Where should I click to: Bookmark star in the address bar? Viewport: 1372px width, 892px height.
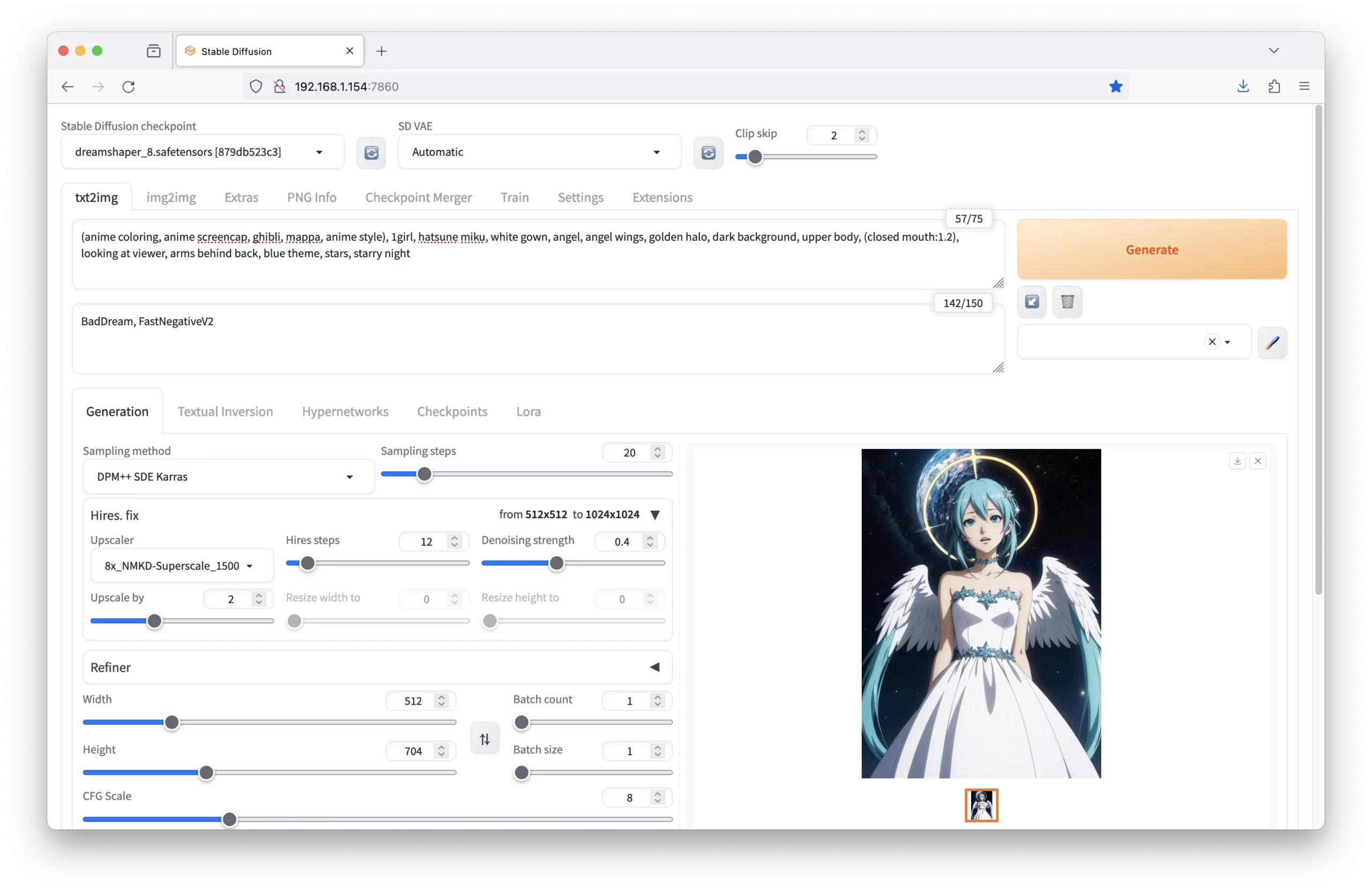(1115, 86)
